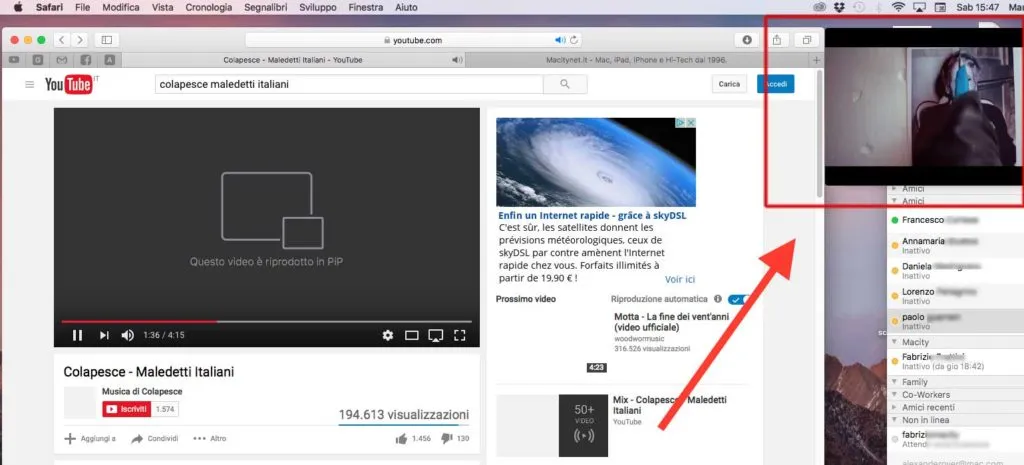The height and width of the screenshot is (465, 1024).
Task: Open Dropbox menu bar icon
Action: (x=840, y=7)
